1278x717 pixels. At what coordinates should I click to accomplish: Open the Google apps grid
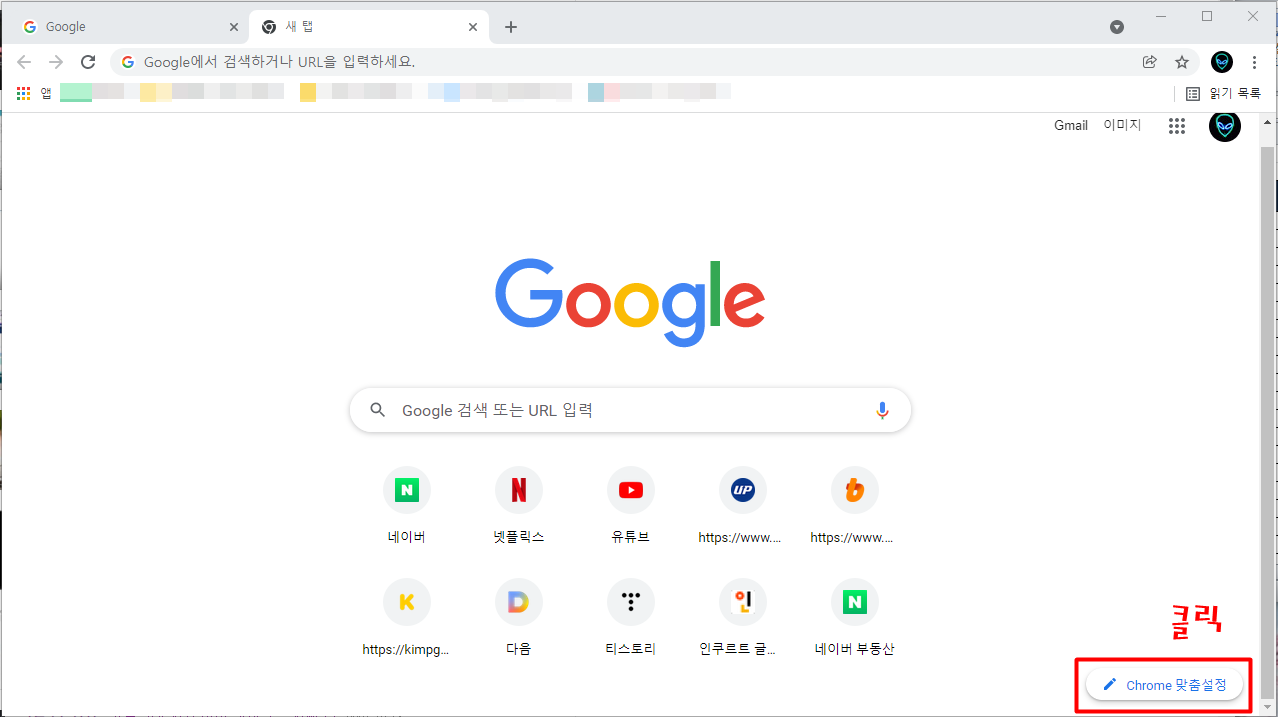tap(1177, 126)
